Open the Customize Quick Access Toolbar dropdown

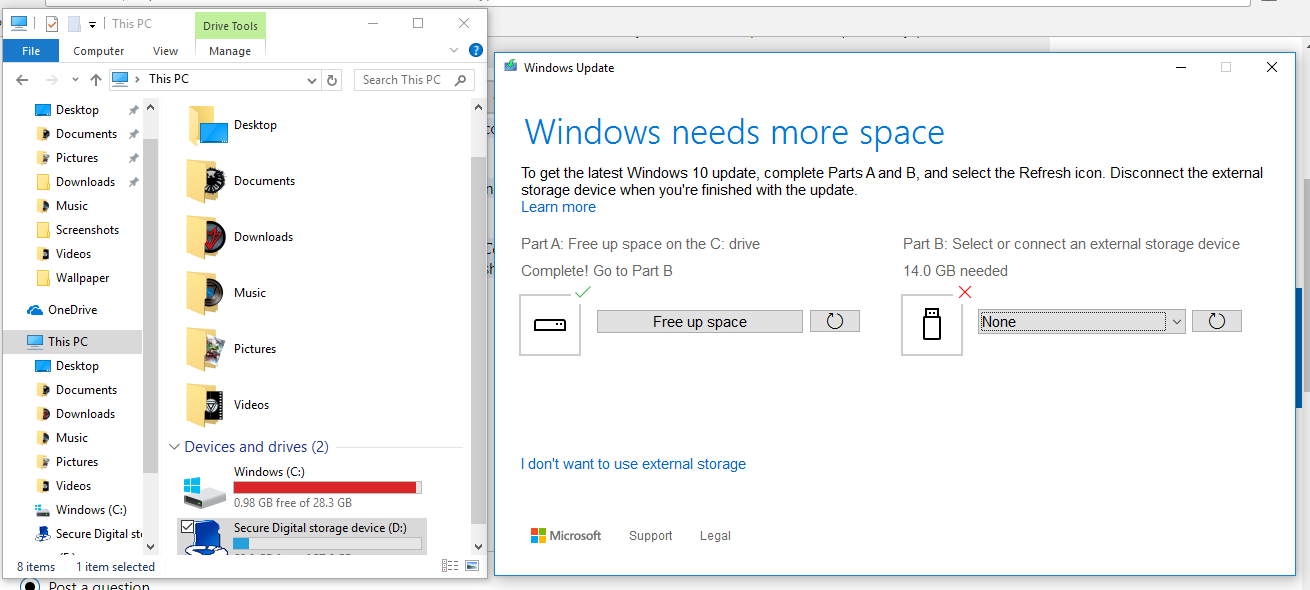tap(93, 24)
